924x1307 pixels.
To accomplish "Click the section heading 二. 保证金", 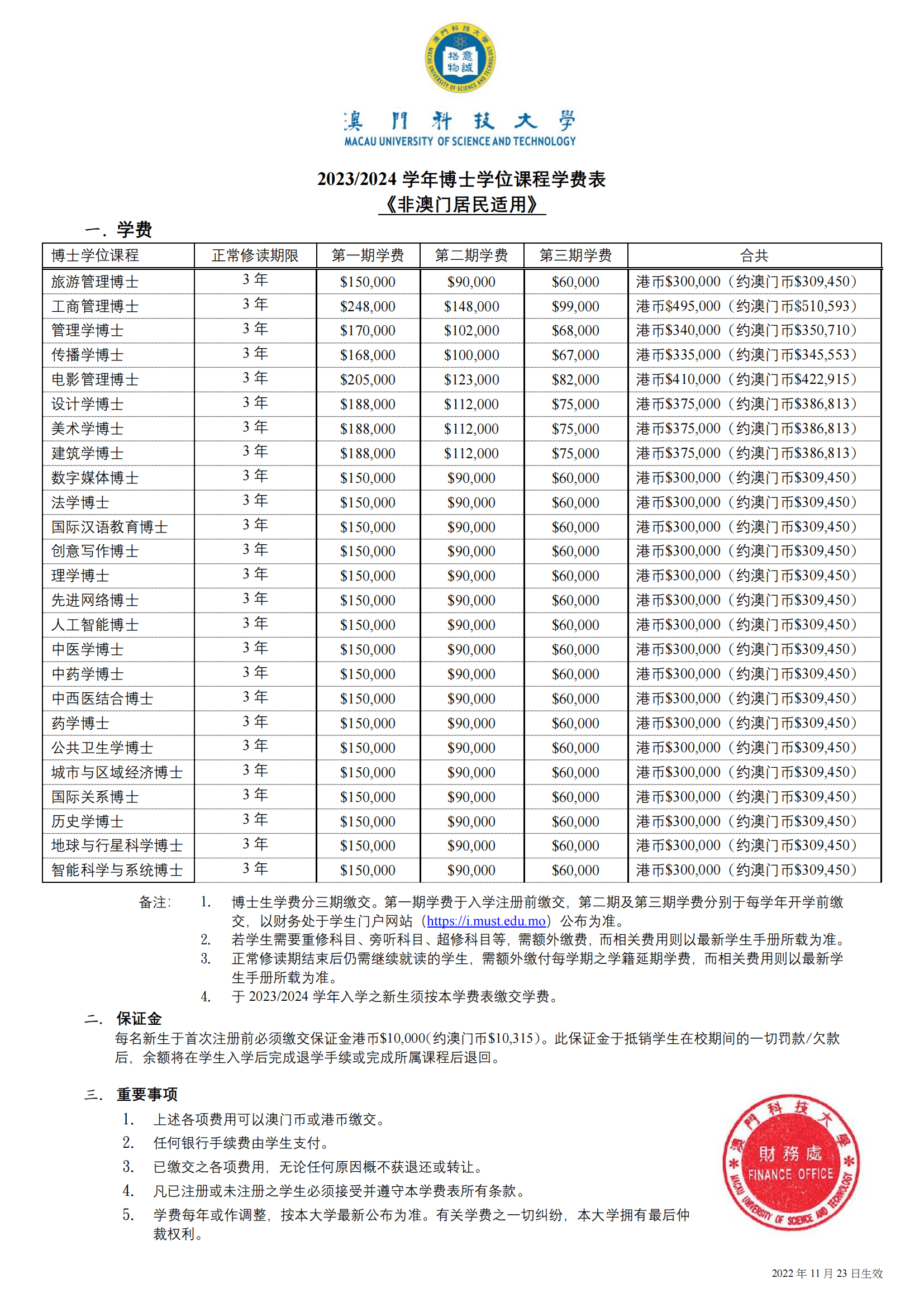I will click(123, 1019).
